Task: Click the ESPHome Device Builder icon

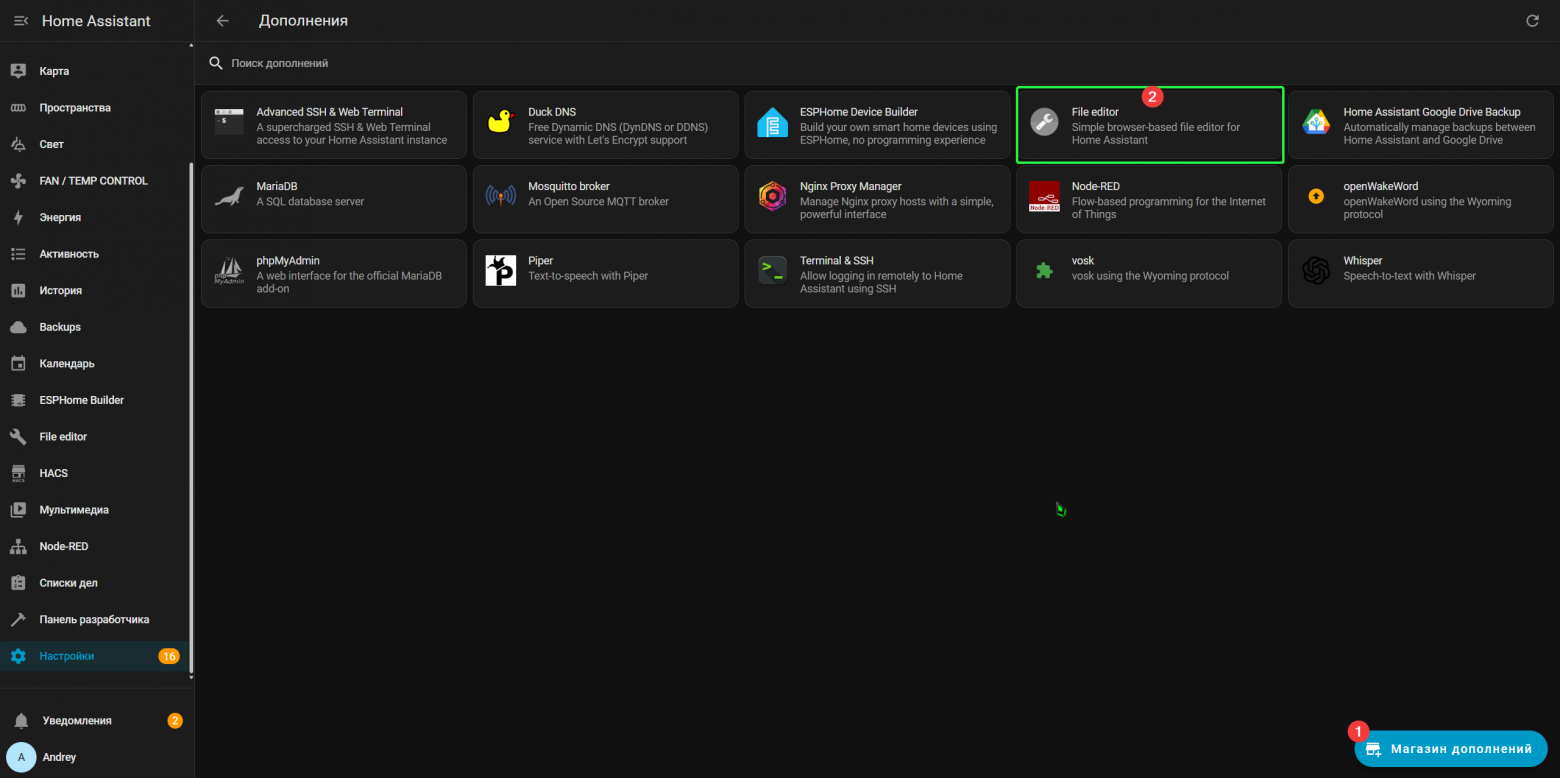Action: pos(772,122)
